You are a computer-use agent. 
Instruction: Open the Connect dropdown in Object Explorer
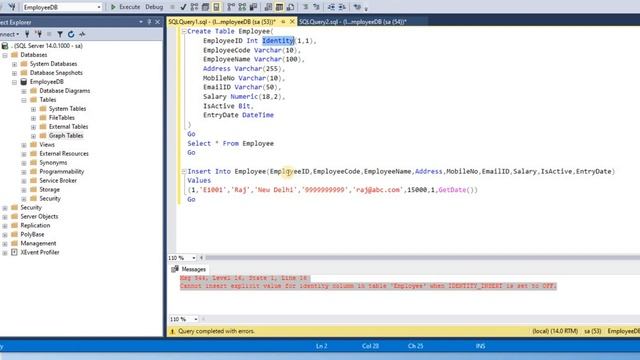tap(9, 34)
